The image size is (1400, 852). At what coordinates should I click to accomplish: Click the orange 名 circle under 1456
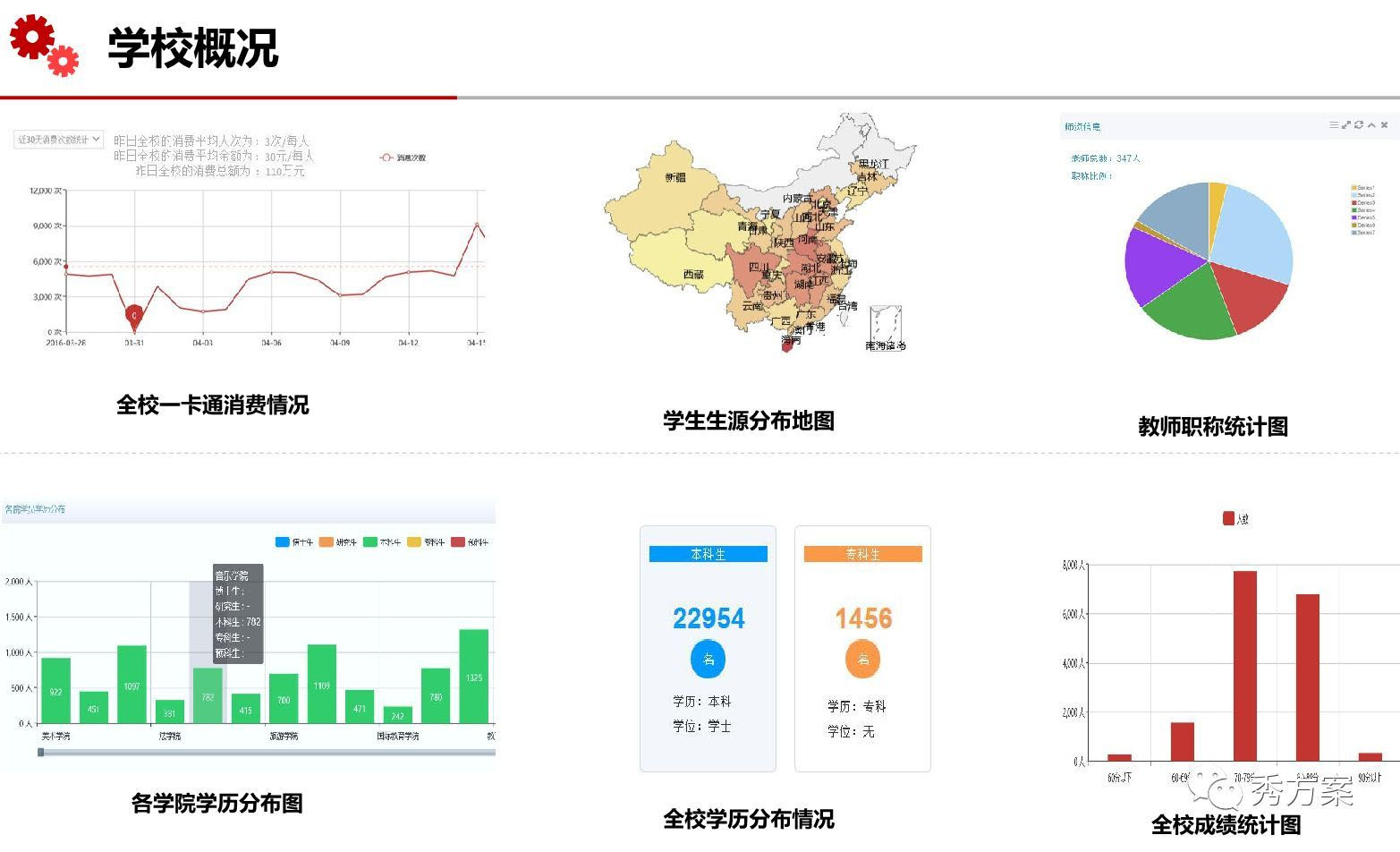pos(862,660)
